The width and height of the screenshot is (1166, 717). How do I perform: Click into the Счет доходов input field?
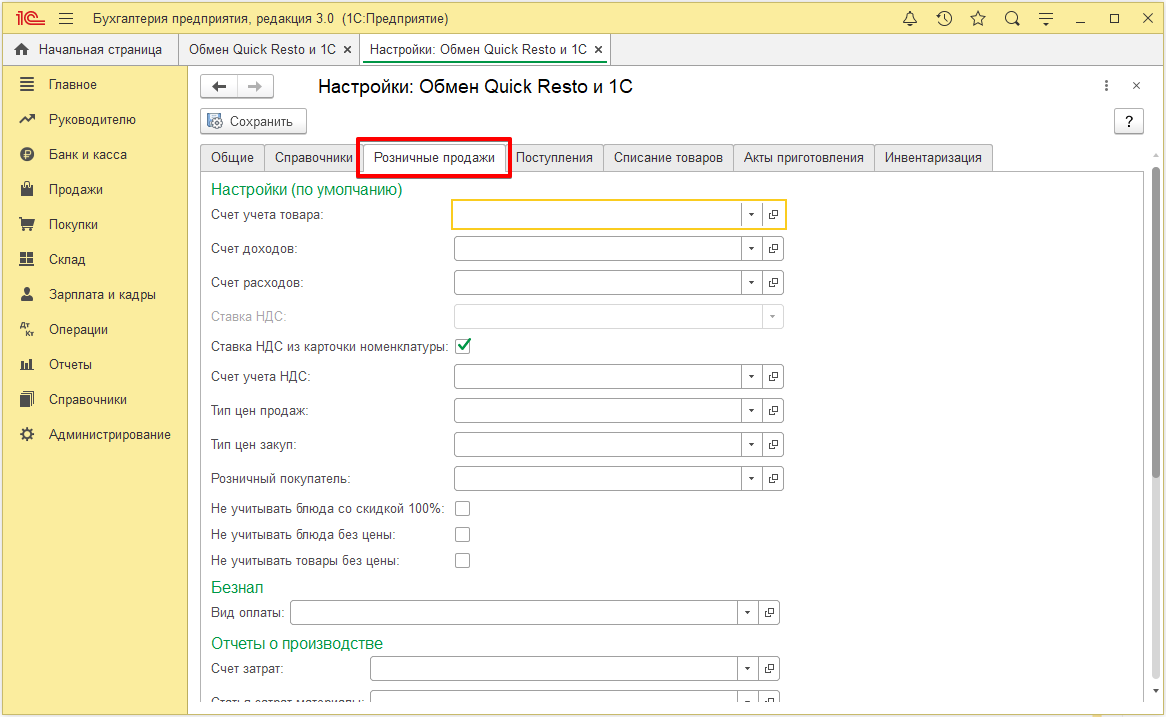pyautogui.click(x=598, y=248)
